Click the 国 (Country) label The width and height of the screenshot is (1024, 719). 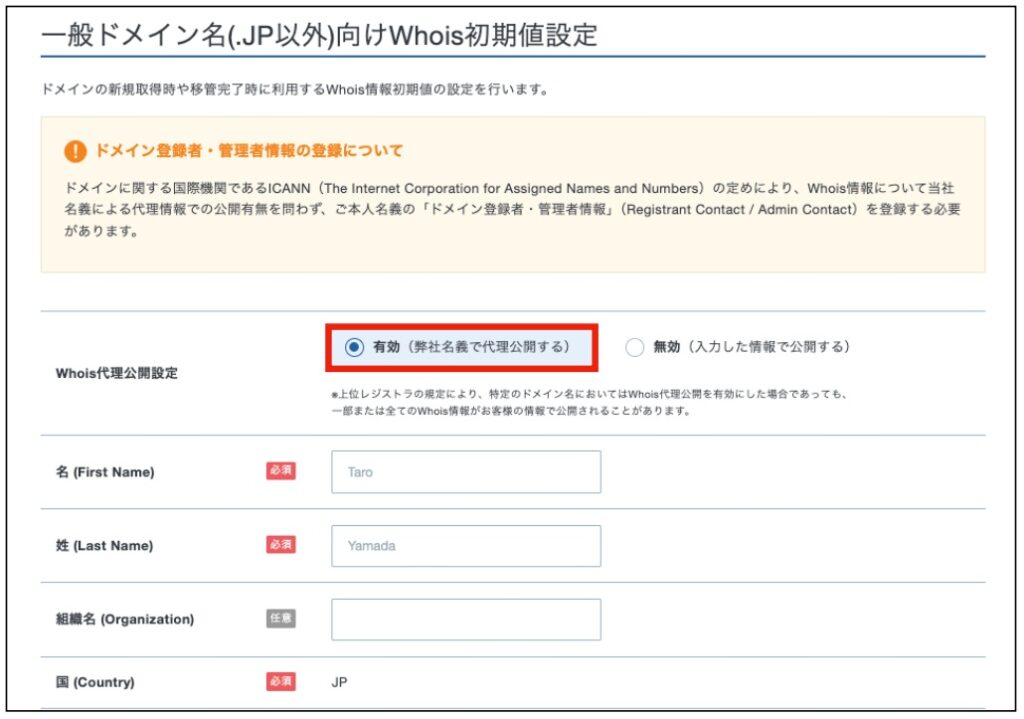pos(95,683)
